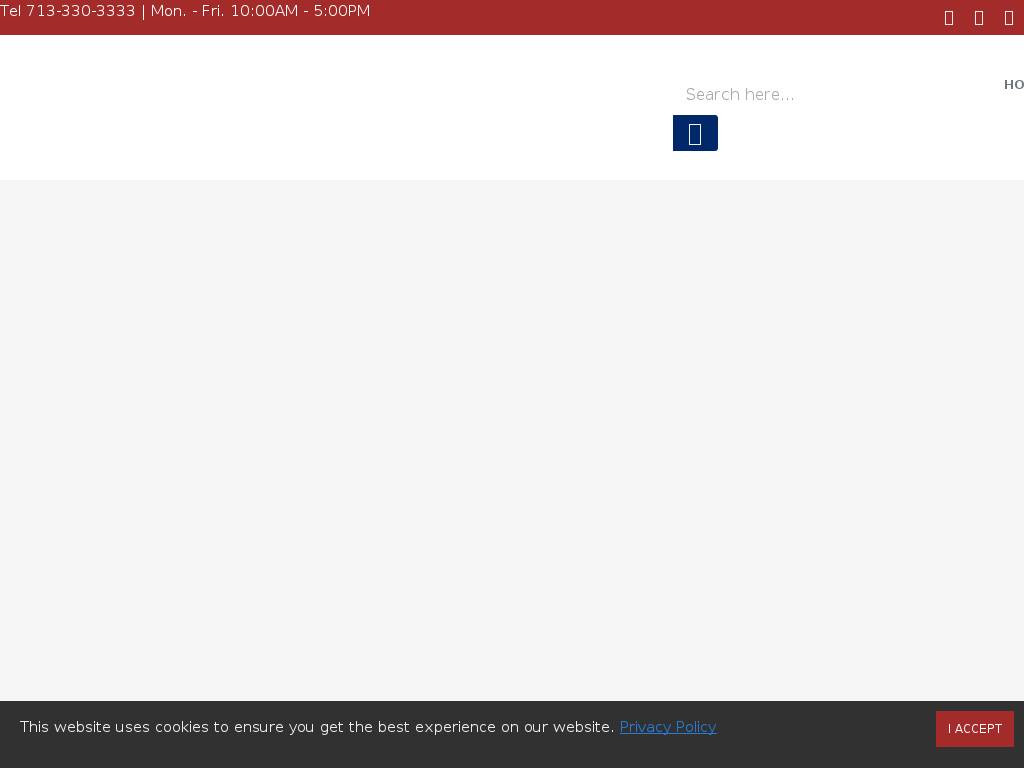Click the phone number 713-330-3333
The height and width of the screenshot is (768, 1024).
tap(80, 11)
